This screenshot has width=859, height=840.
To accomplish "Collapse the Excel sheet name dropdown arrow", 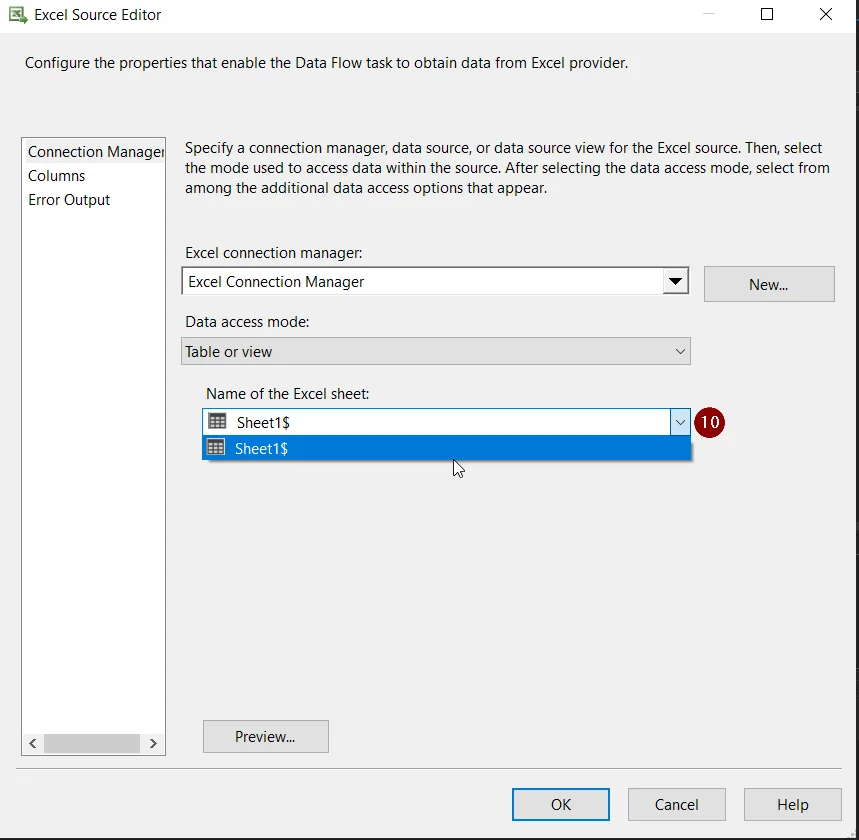I will [x=680, y=422].
